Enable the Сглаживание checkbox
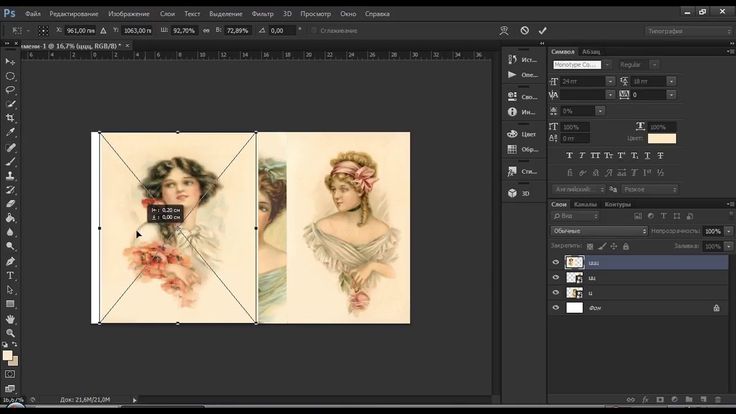This screenshot has height=414, width=736. click(x=313, y=31)
